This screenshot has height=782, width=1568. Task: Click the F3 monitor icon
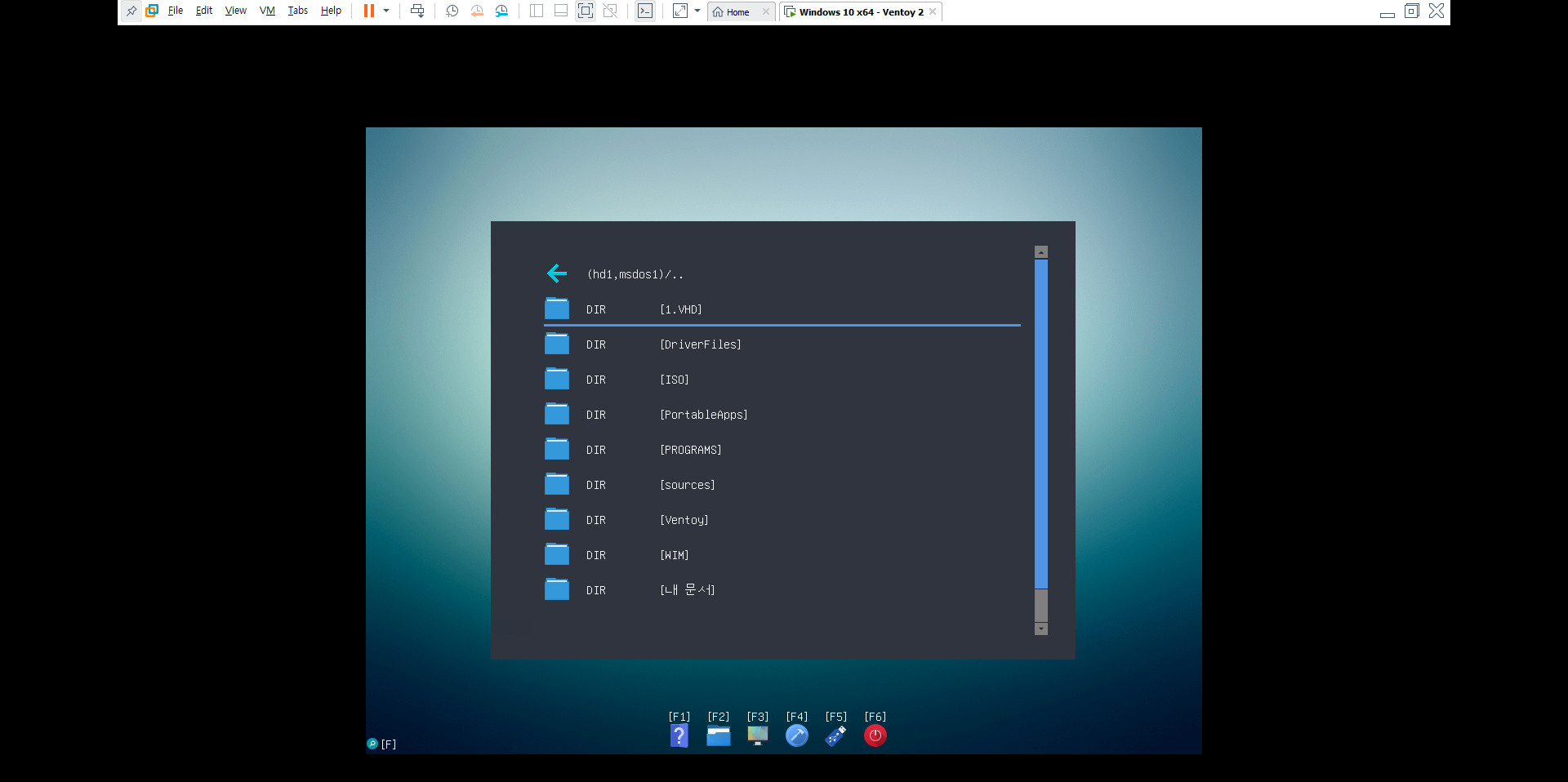758,735
